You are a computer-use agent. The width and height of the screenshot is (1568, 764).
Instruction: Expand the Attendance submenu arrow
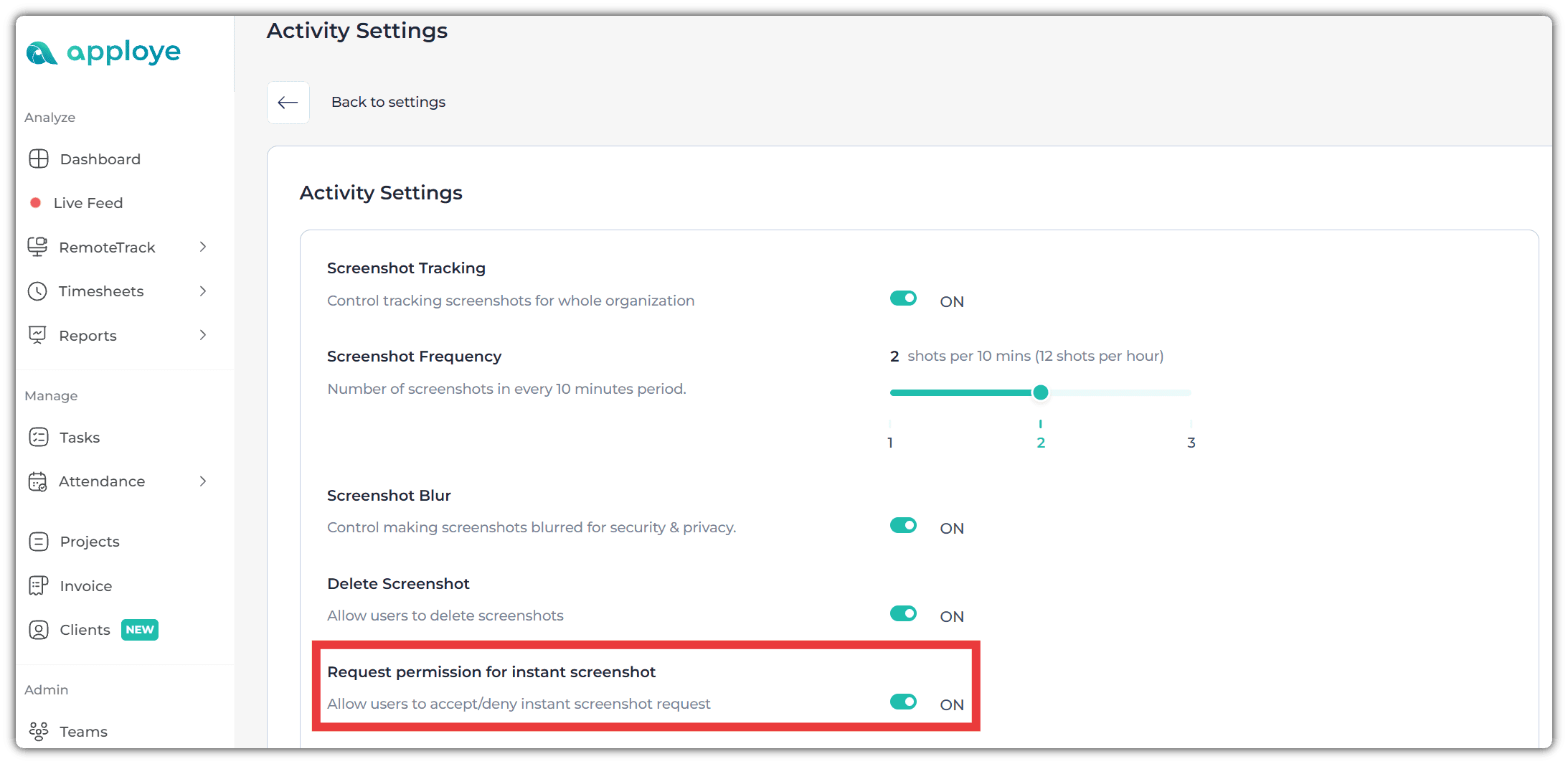(x=203, y=481)
